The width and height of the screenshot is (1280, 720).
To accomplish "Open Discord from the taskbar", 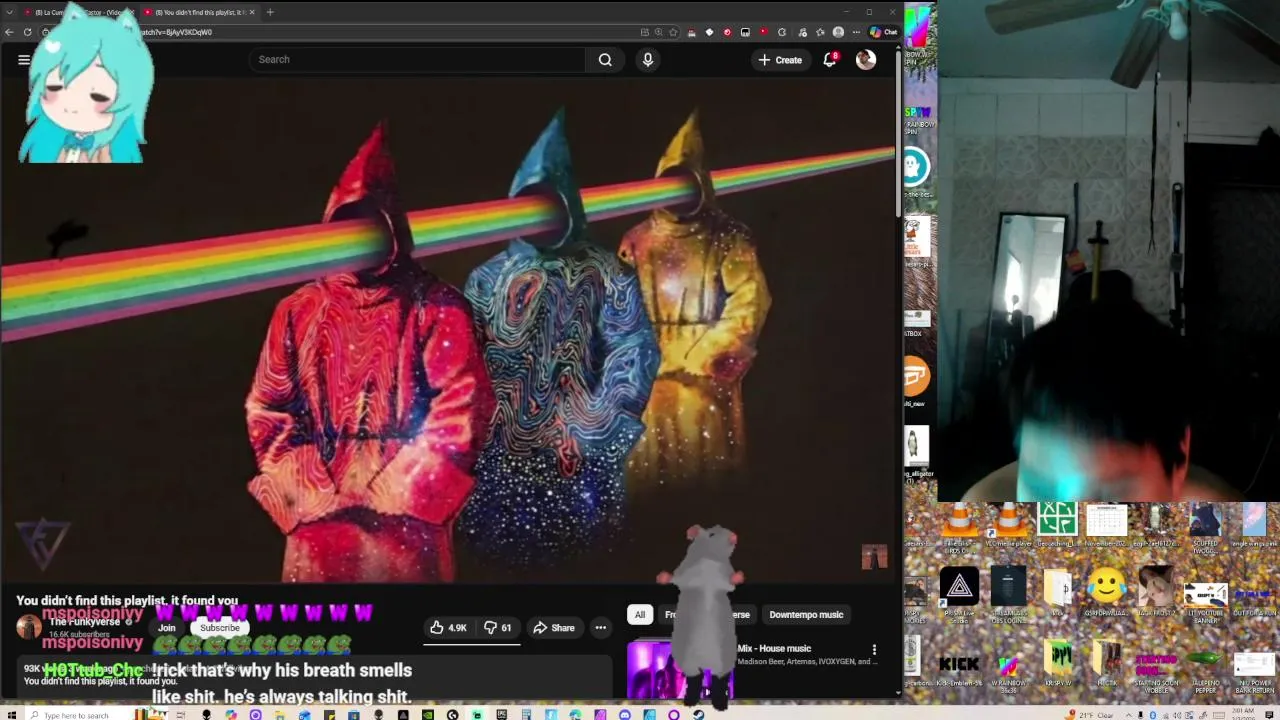I will click(625, 714).
